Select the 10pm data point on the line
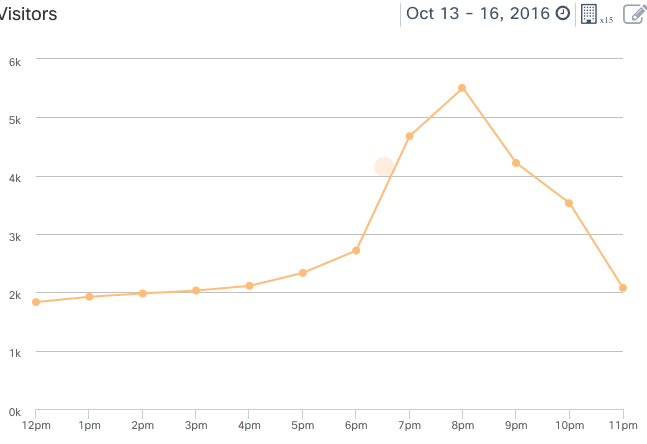Viewport: 647px width, 444px height. click(x=569, y=203)
